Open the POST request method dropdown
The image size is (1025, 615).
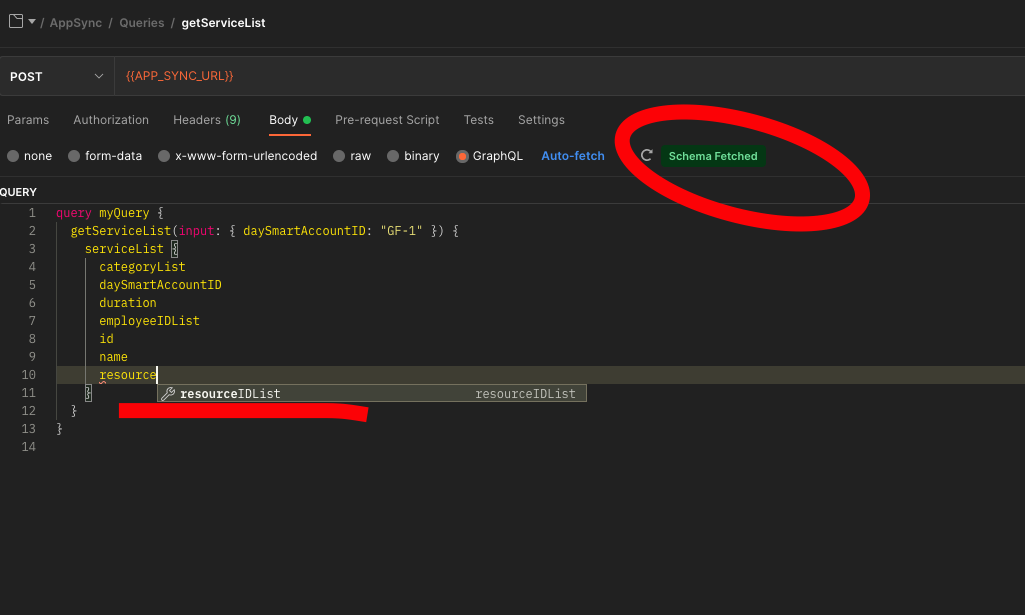click(57, 75)
